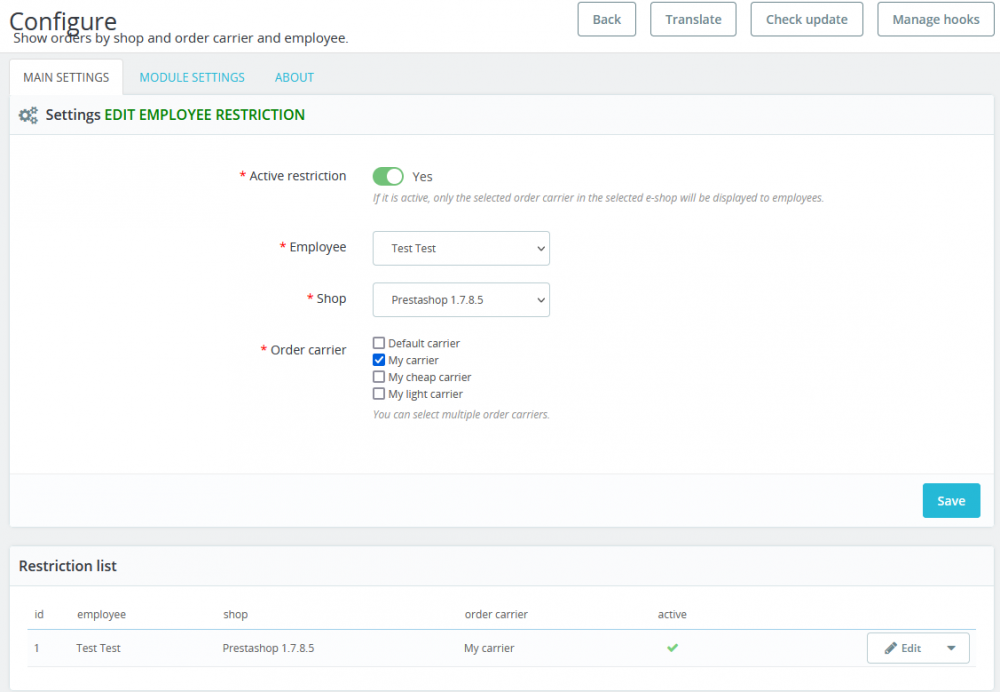Switch to the Module Settings tab
The width and height of the screenshot is (1000, 692).
click(x=192, y=77)
